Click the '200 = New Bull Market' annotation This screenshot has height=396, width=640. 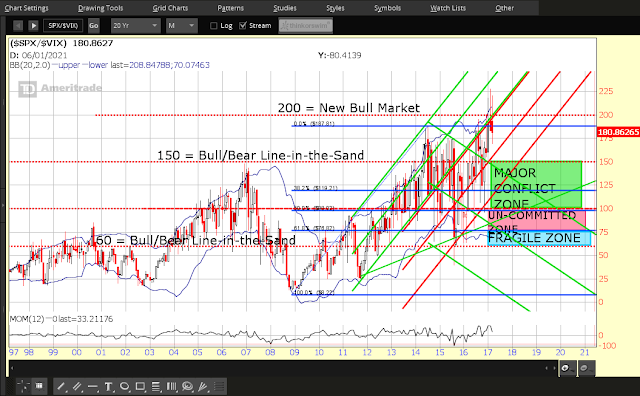(349, 108)
